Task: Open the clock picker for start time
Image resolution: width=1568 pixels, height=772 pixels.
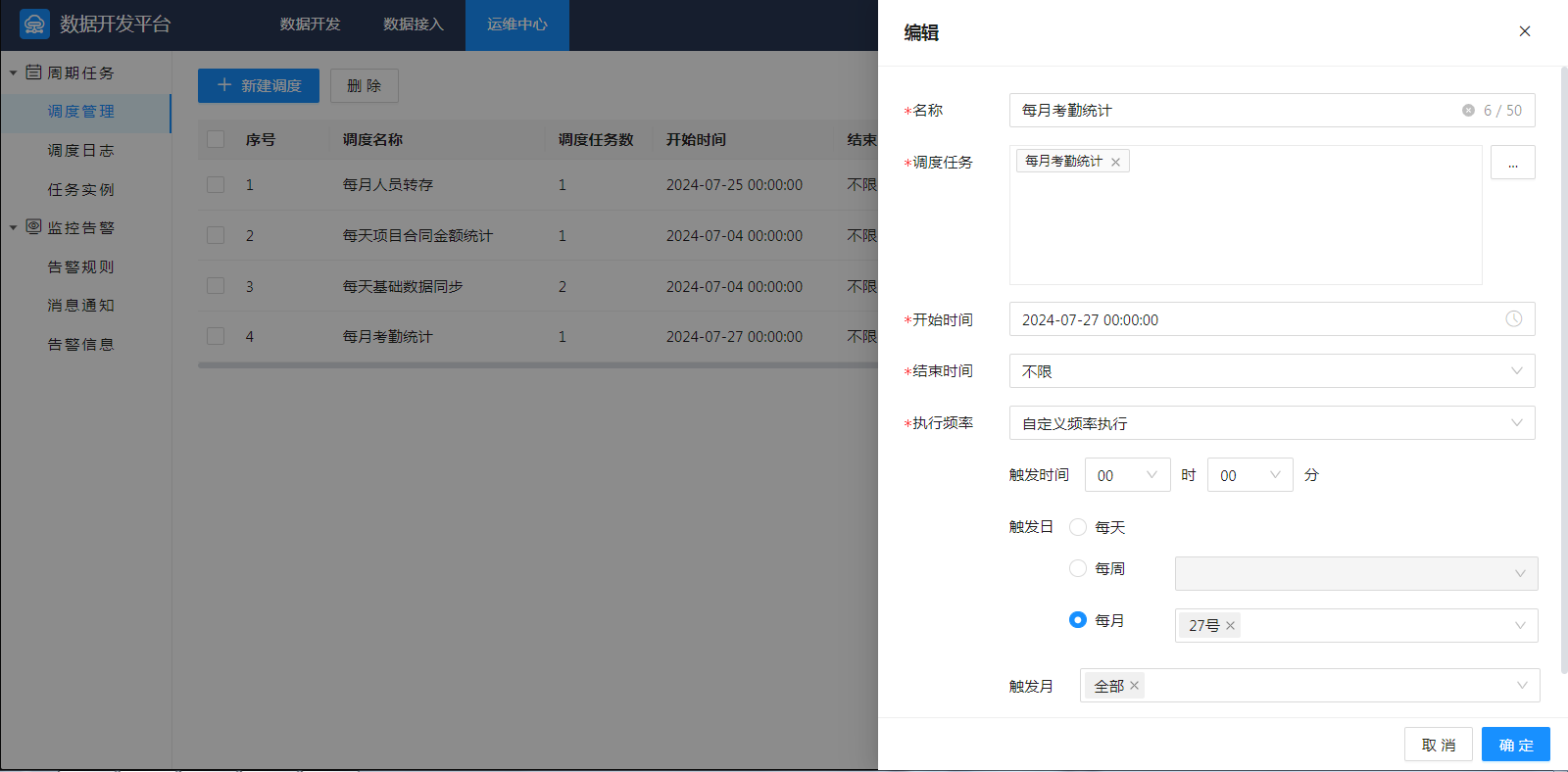Action: point(1513,319)
